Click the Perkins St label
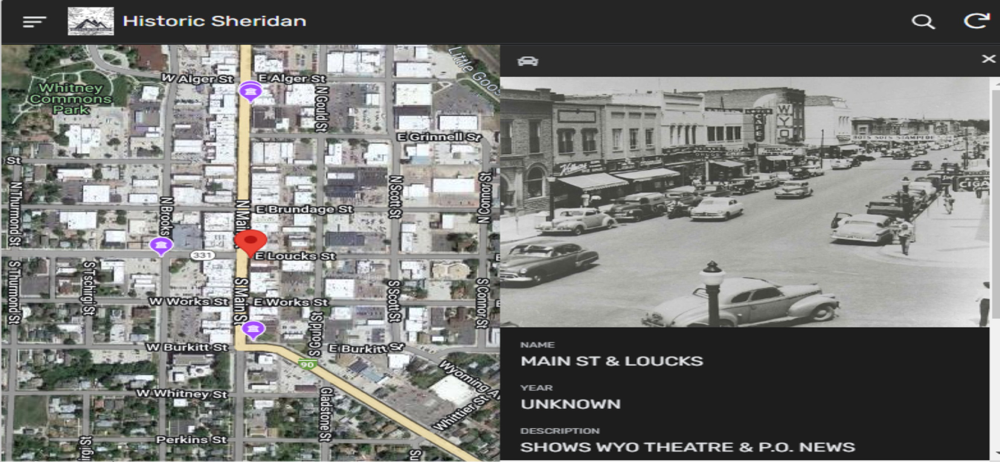 pos(193,440)
